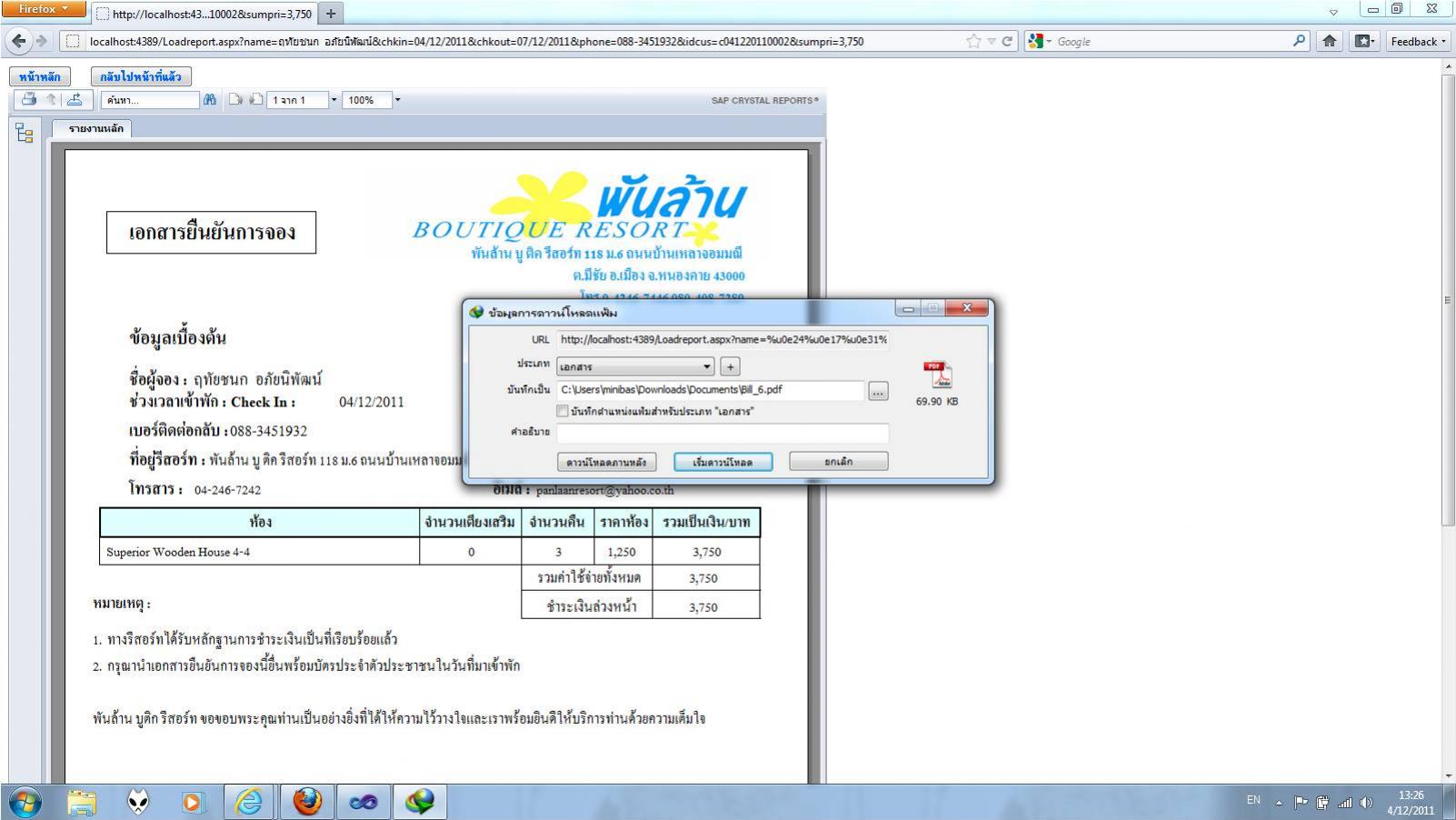Open the Windows Start orb

pos(25,802)
